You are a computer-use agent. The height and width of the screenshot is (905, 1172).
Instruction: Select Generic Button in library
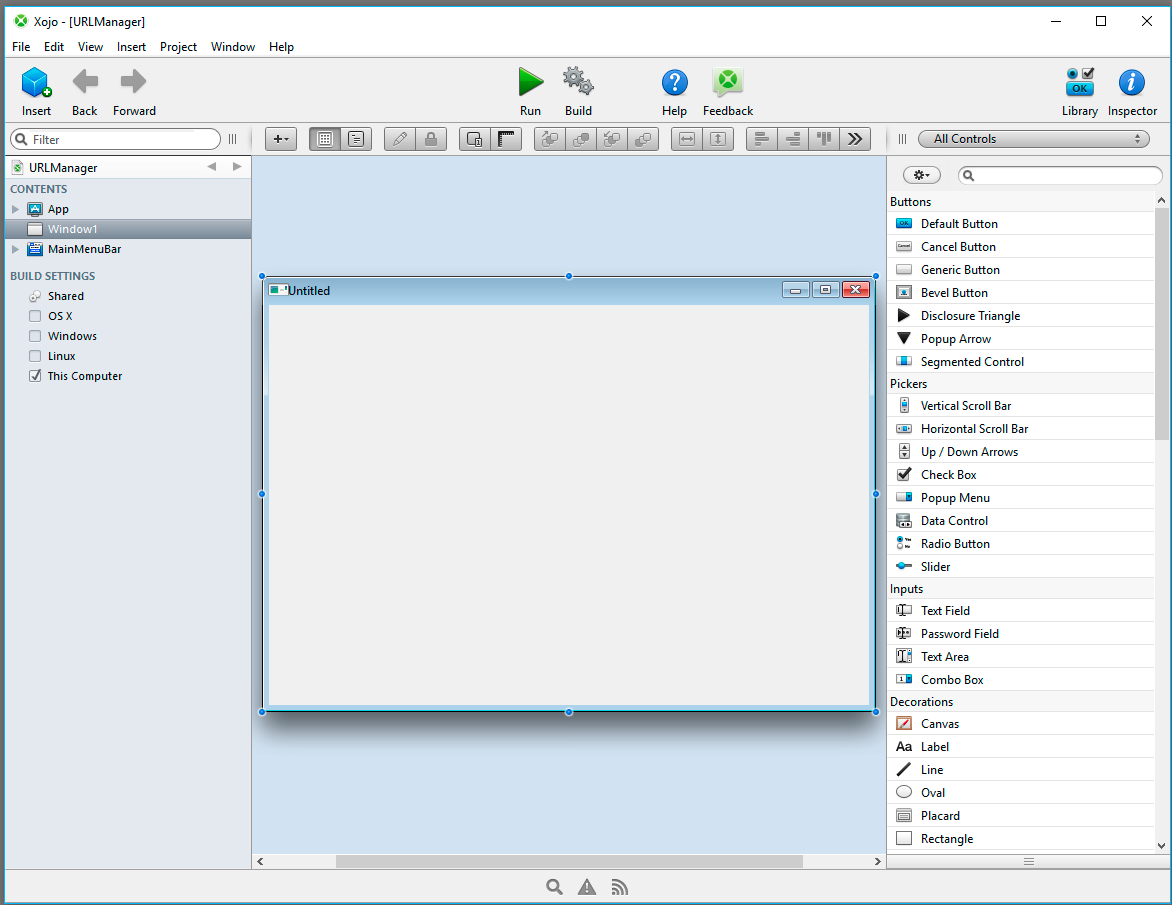[x=1021, y=270]
